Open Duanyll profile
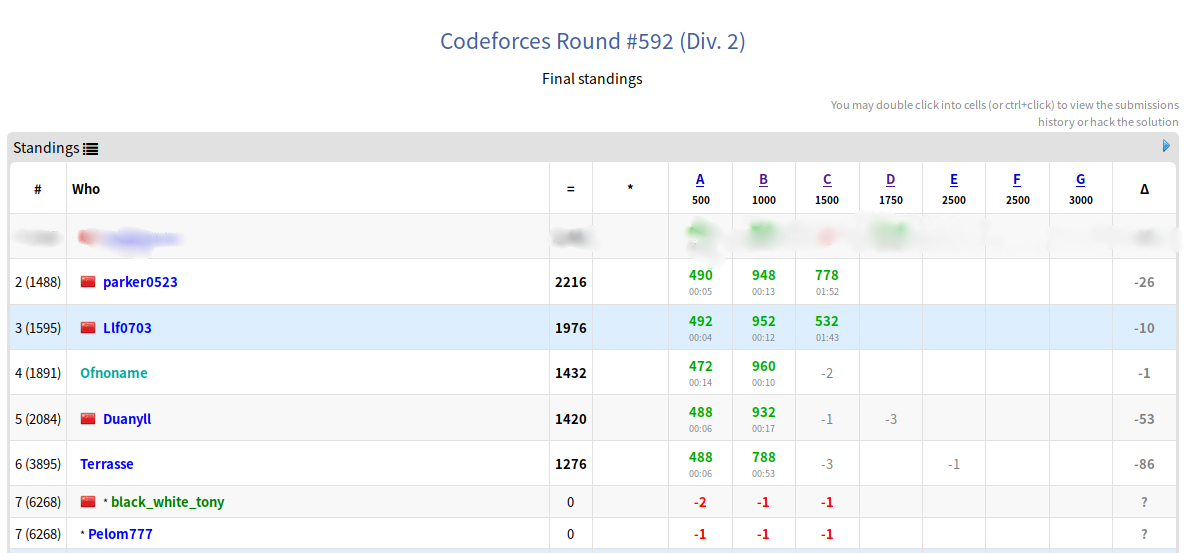This screenshot has height=553, width=1188. click(x=127, y=419)
